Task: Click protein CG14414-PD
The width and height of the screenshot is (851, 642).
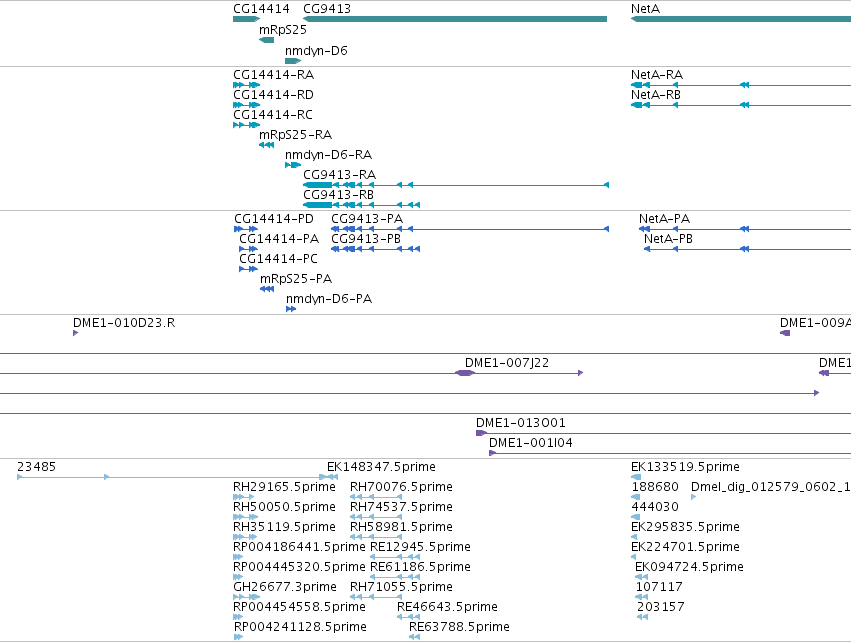Action: (246, 229)
